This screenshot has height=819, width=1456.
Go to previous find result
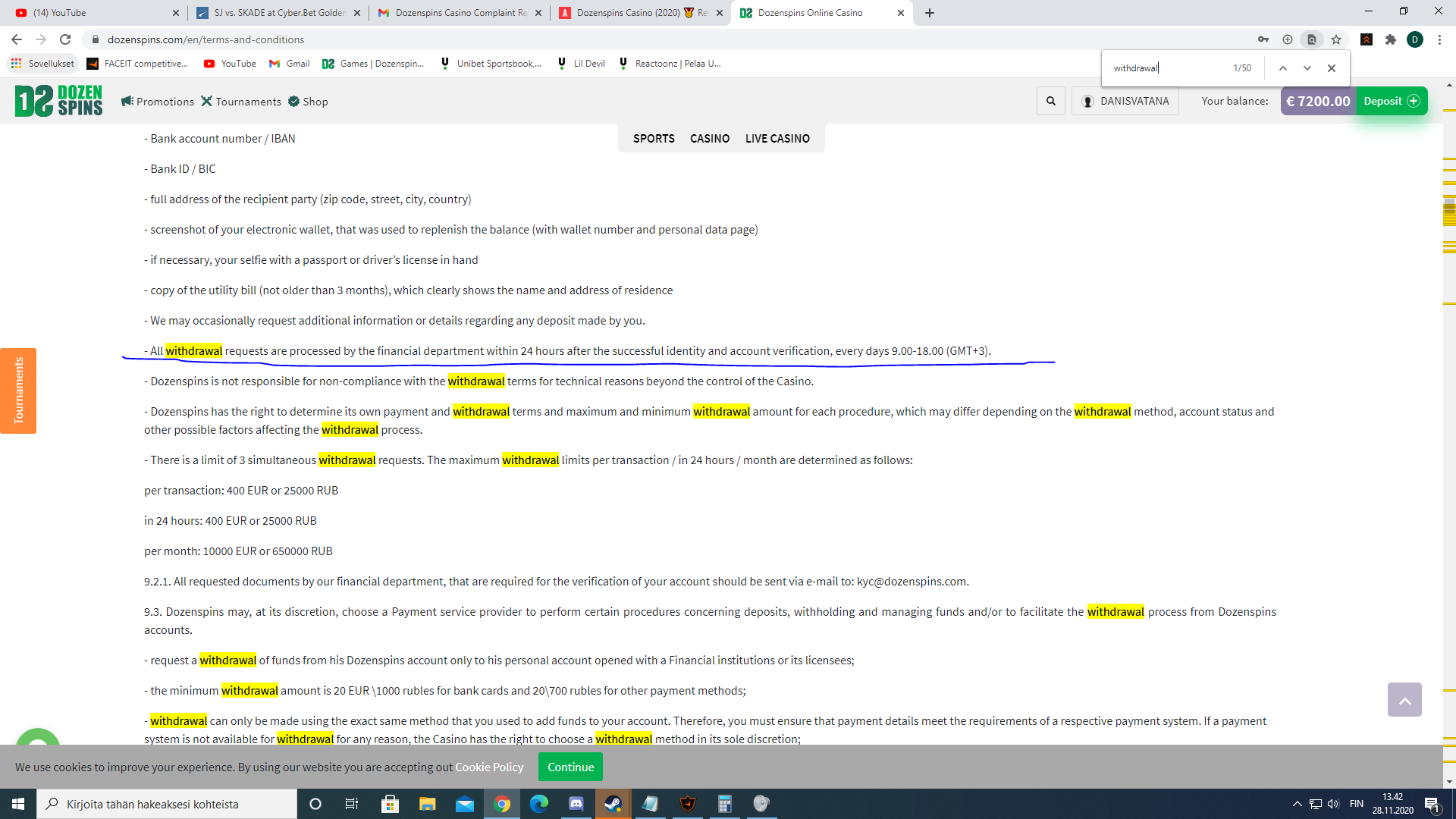pyautogui.click(x=1283, y=68)
